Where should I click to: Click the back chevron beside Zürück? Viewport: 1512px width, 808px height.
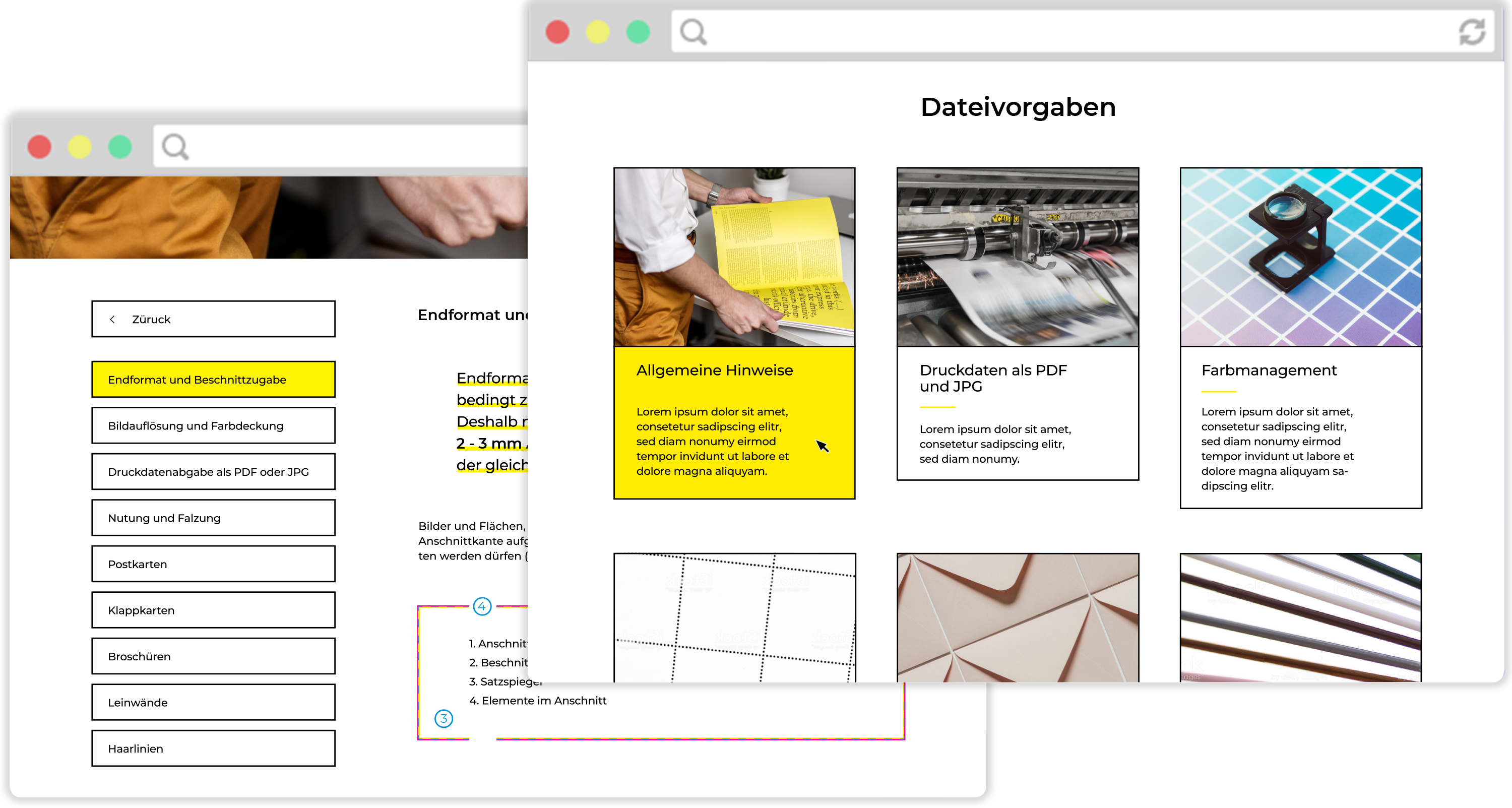point(112,320)
